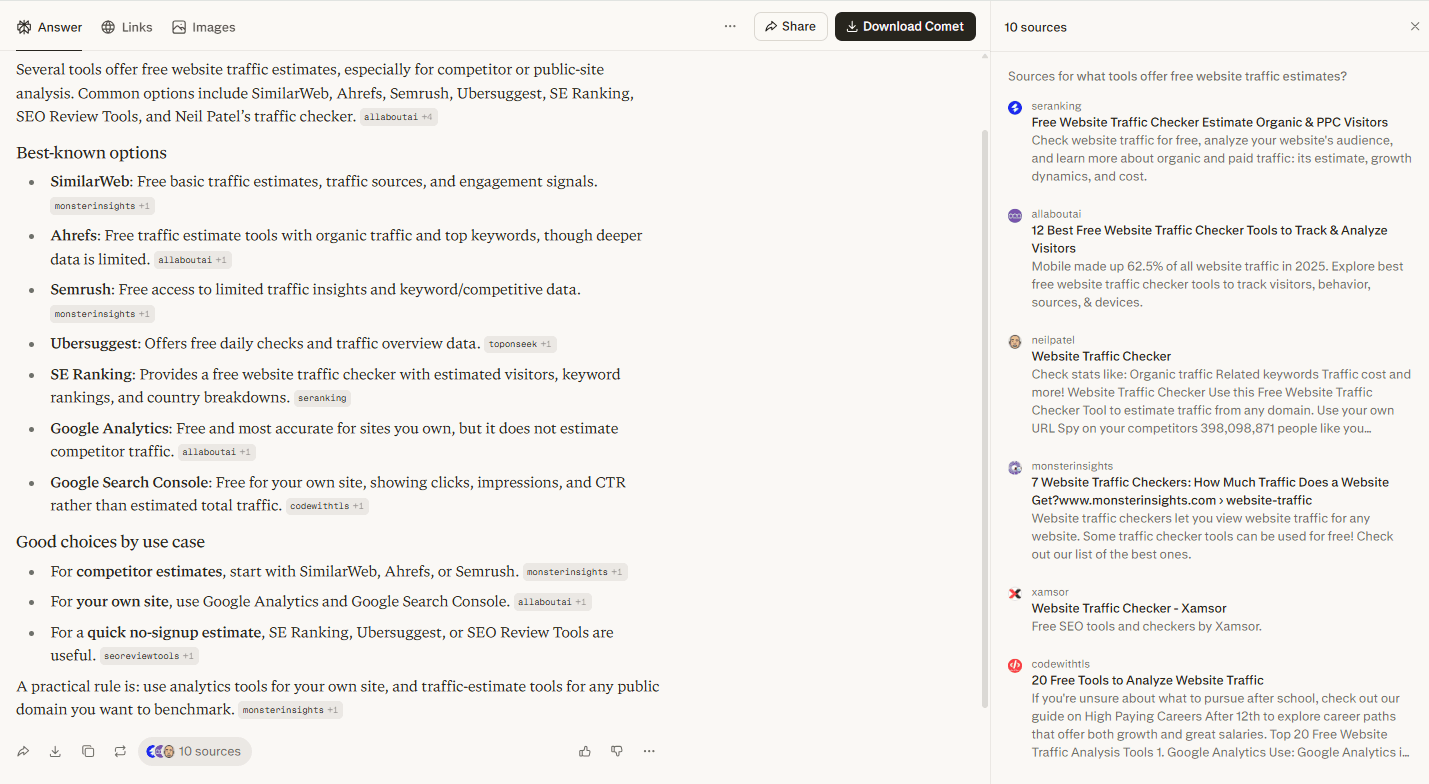Open 'Free Website Traffic Checker Estimate Organic & PPC Visitors' link
This screenshot has width=1429, height=784.
[x=1210, y=122]
